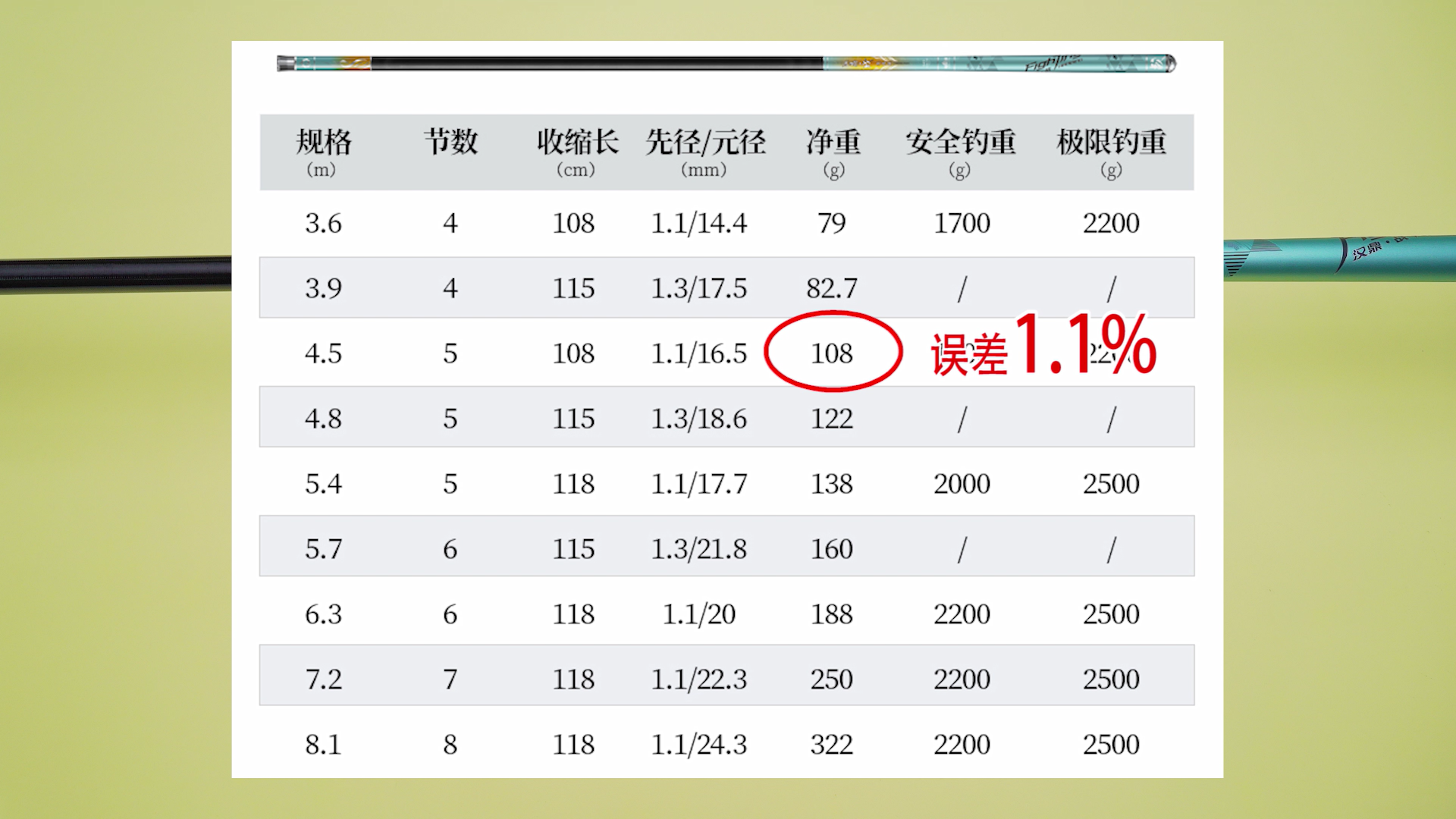Viewport: 1456px width, 819px height.
Task: Click the 8.1 spec cell
Action: click(x=323, y=745)
